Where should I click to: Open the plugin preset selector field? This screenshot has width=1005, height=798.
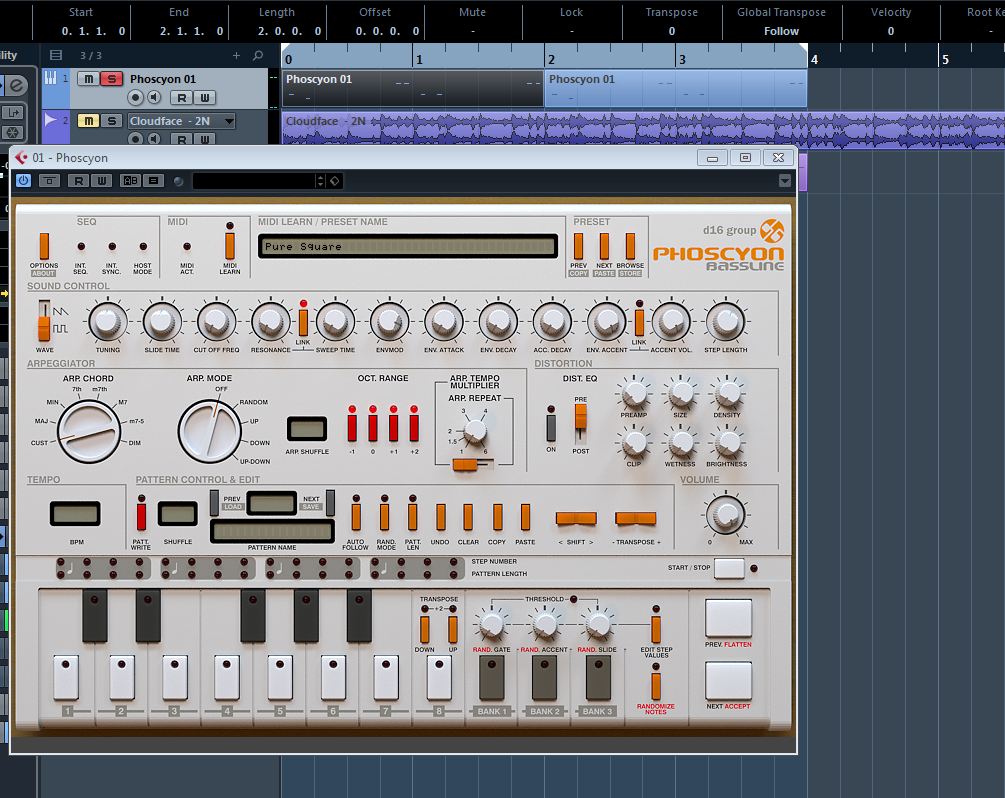pyautogui.click(x=255, y=181)
